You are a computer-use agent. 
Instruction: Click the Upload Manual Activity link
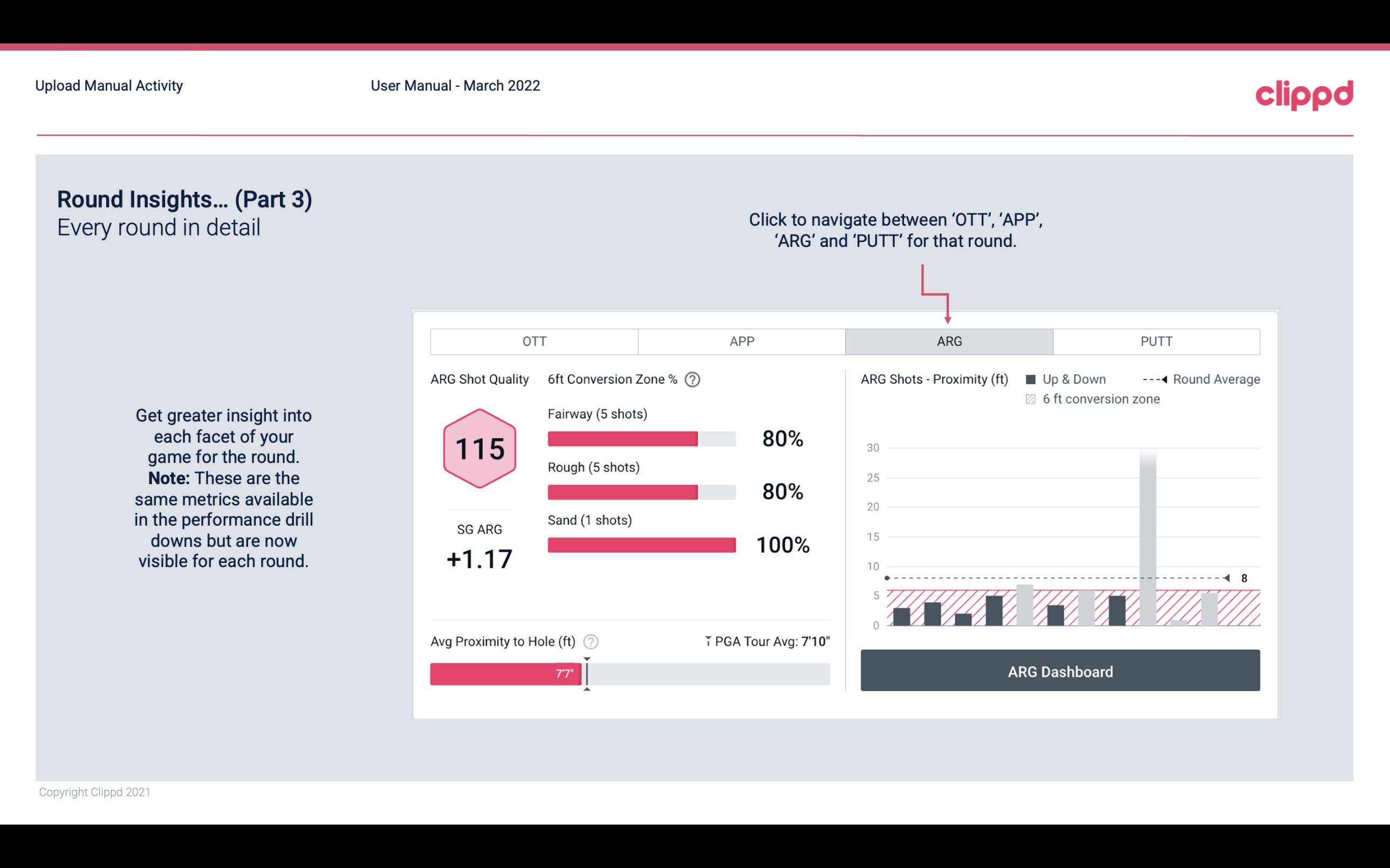coord(108,86)
